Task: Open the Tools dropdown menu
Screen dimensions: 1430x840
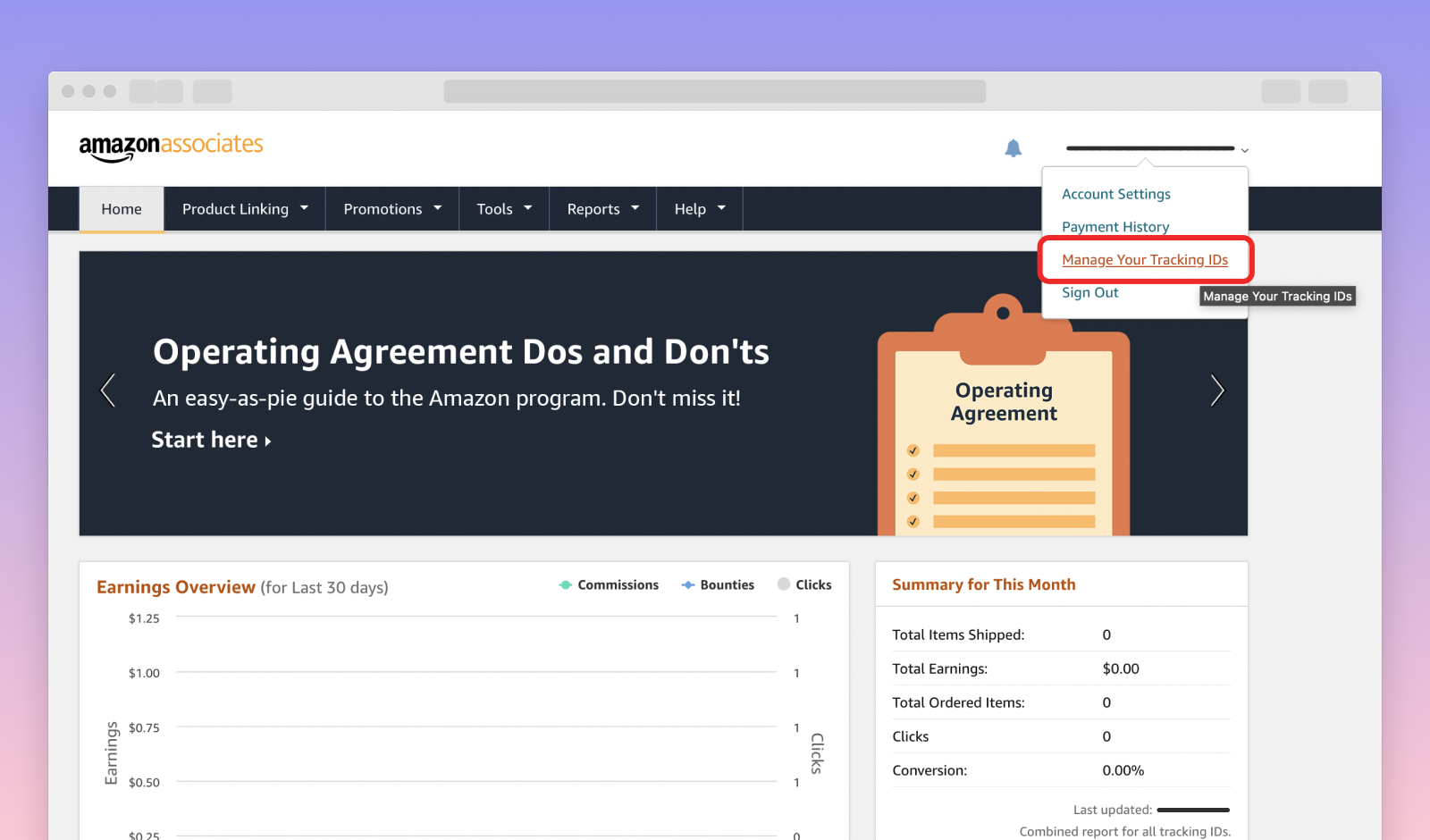Action: click(504, 209)
